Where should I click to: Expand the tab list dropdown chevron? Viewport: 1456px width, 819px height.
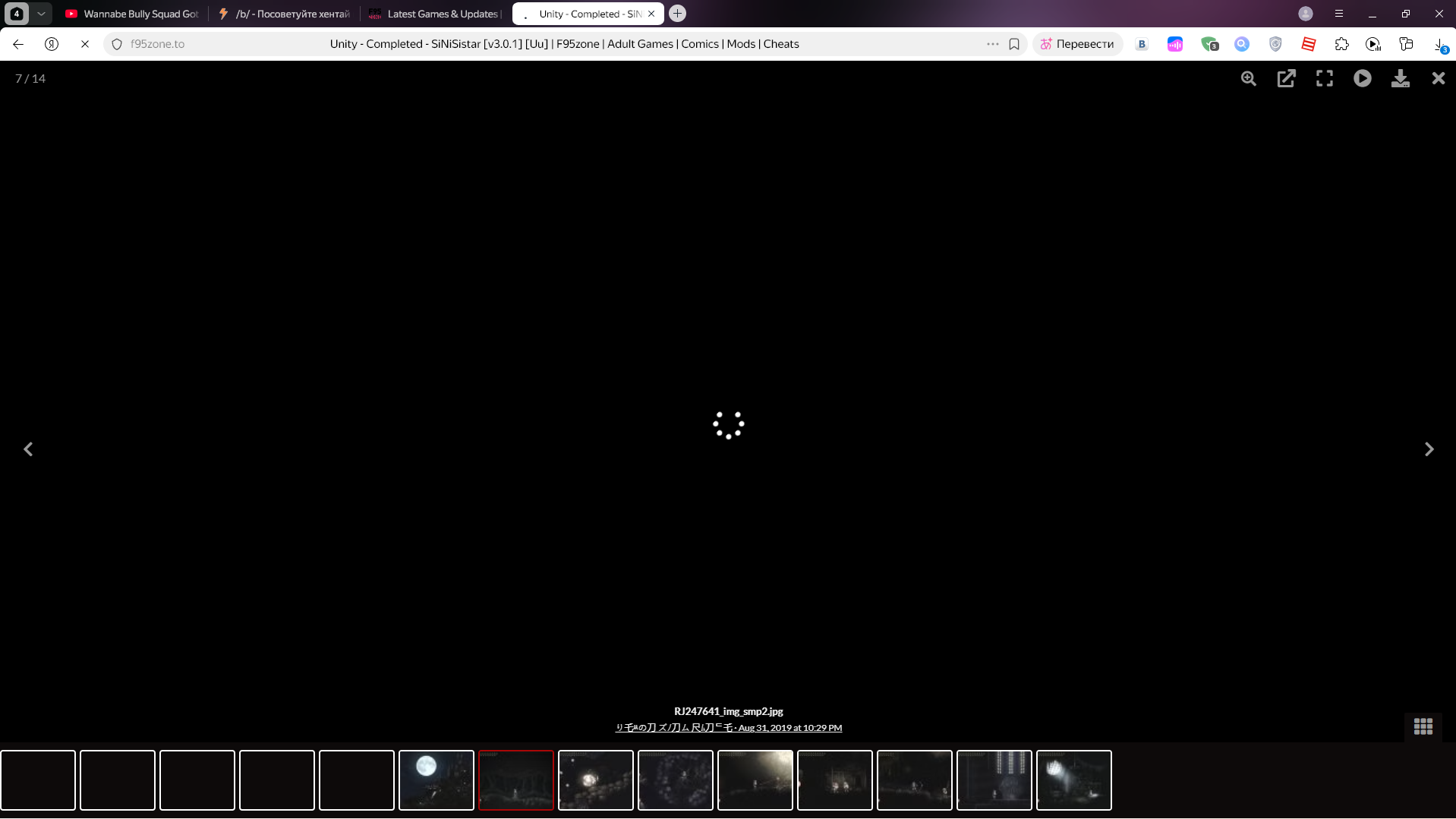41,14
